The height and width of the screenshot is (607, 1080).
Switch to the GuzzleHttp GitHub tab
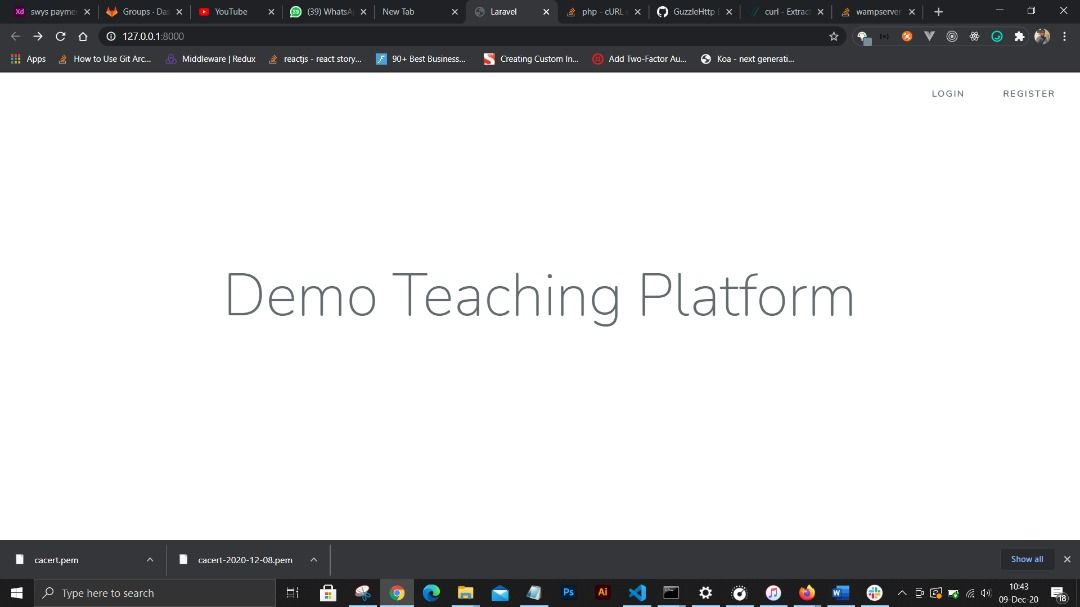(x=693, y=12)
